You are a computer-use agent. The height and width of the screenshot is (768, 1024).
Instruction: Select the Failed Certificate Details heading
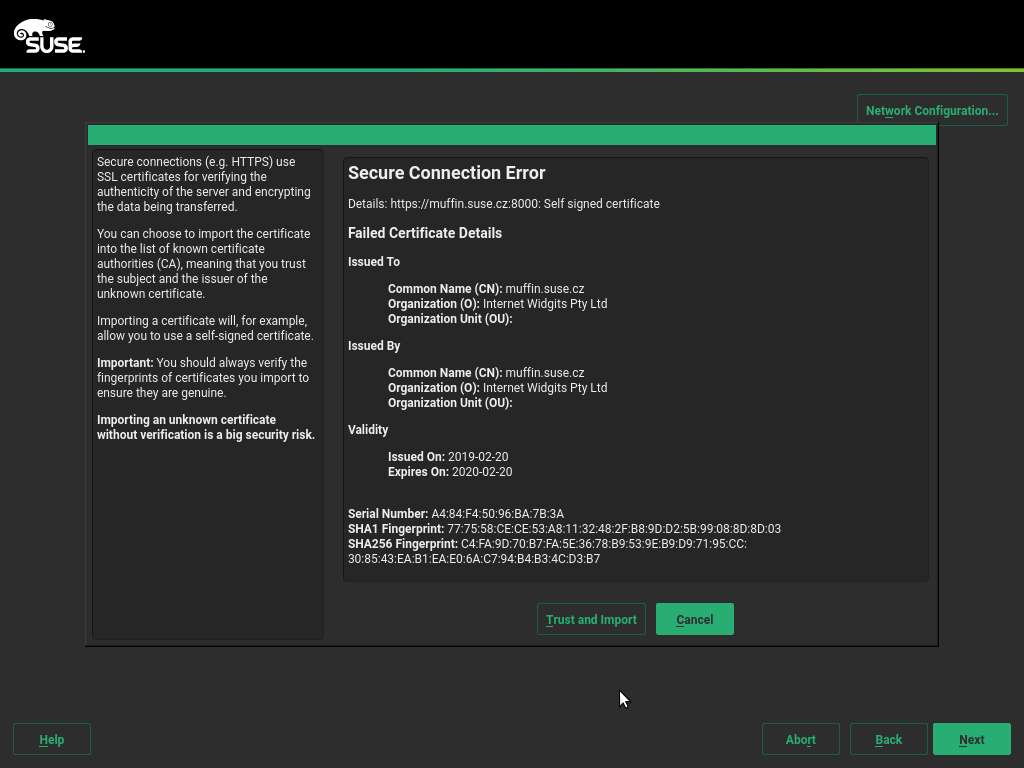coord(424,233)
